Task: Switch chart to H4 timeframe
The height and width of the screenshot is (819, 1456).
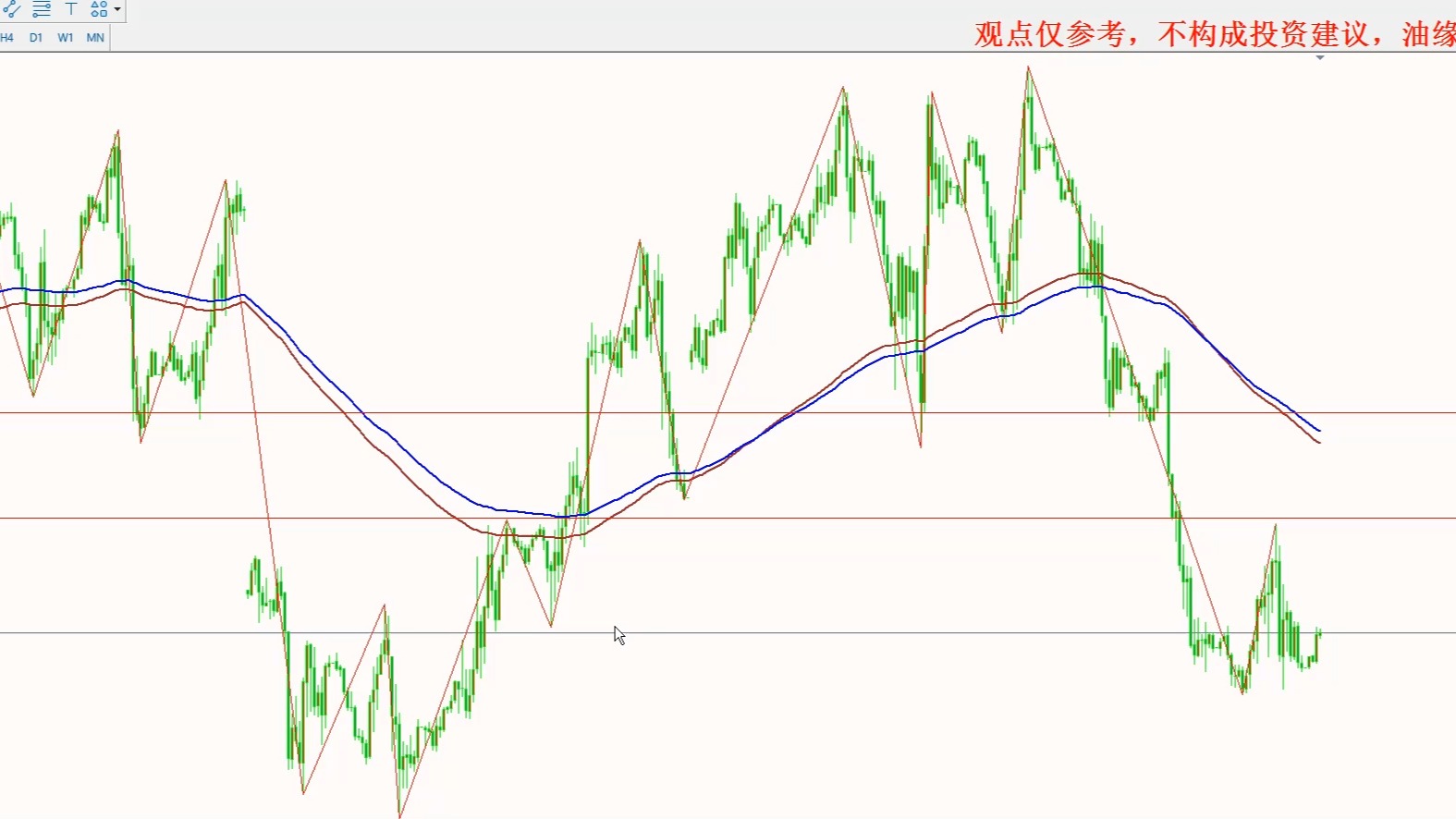Action: (x=7, y=38)
